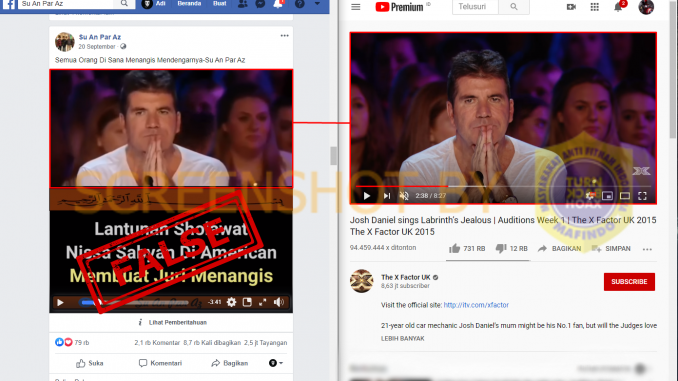Screen dimensions: 678x381
Task: Enter YouTube fullscreen mode
Action: click(643, 196)
